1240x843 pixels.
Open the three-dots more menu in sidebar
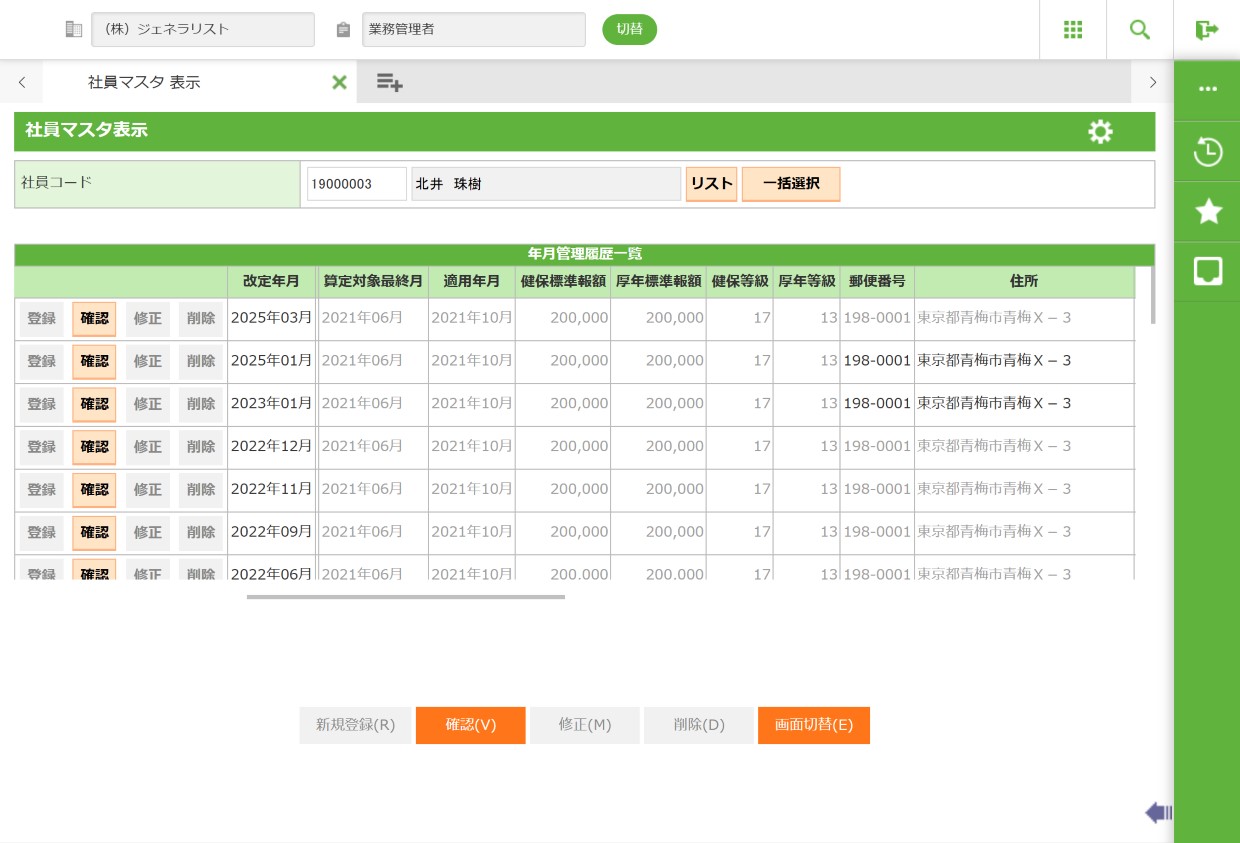pos(1208,89)
